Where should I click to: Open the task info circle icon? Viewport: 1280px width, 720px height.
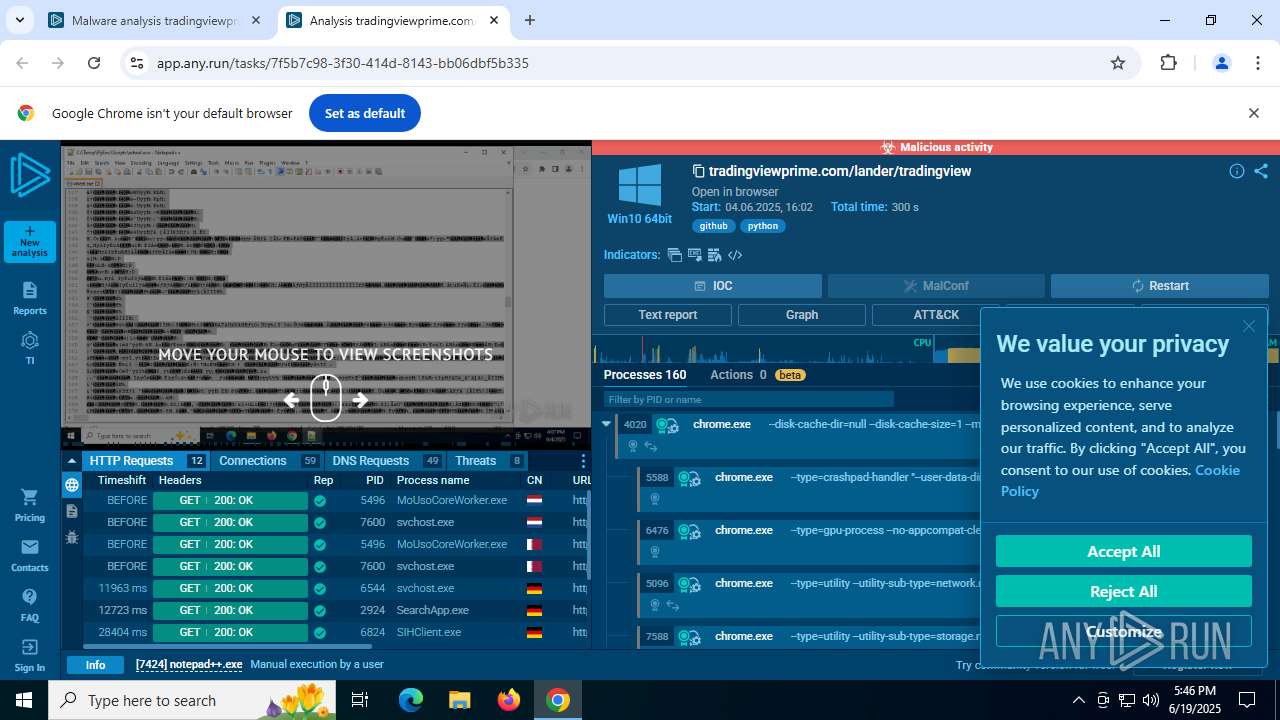pyautogui.click(x=1237, y=171)
